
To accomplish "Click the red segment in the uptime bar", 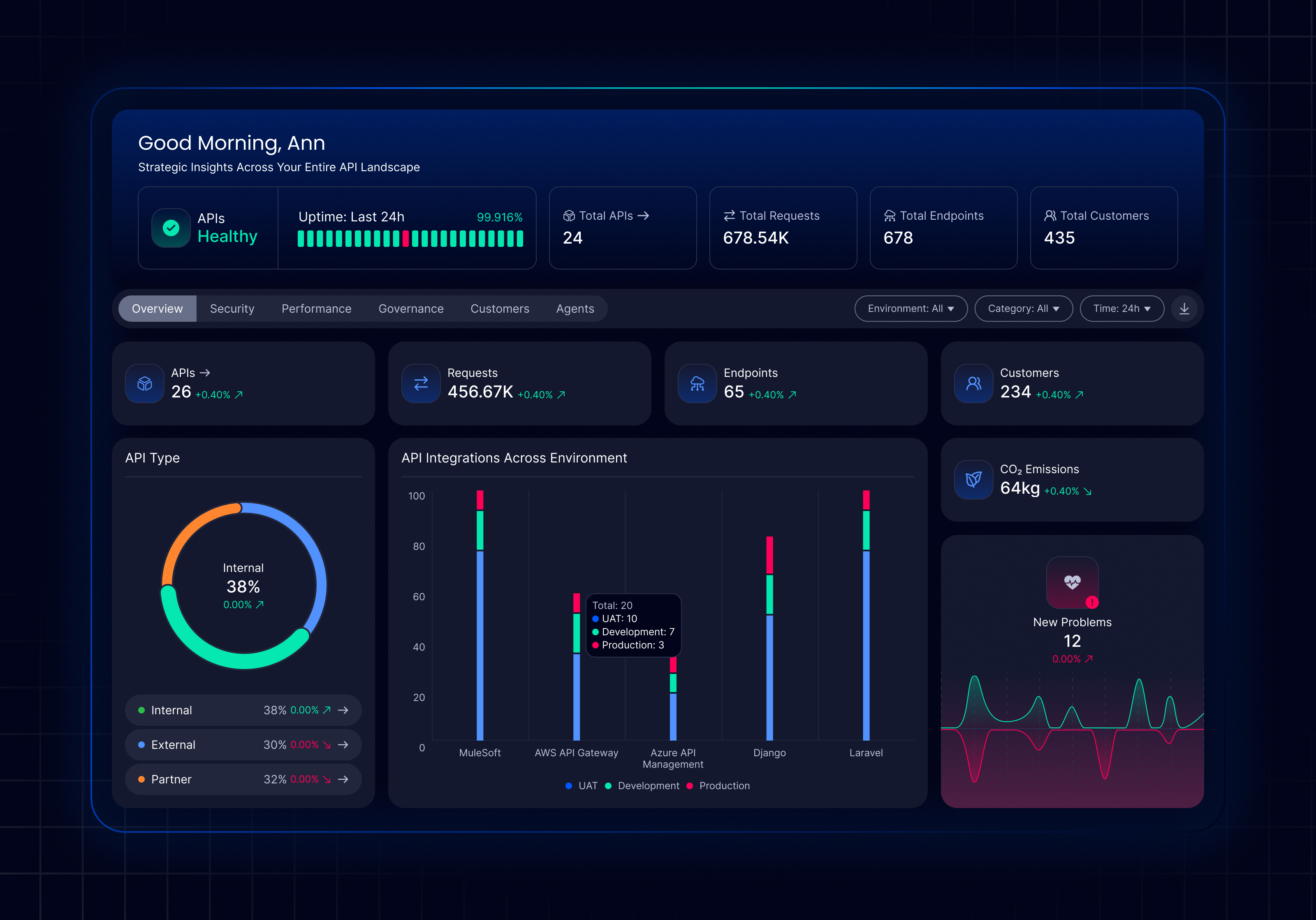I will click(406, 239).
